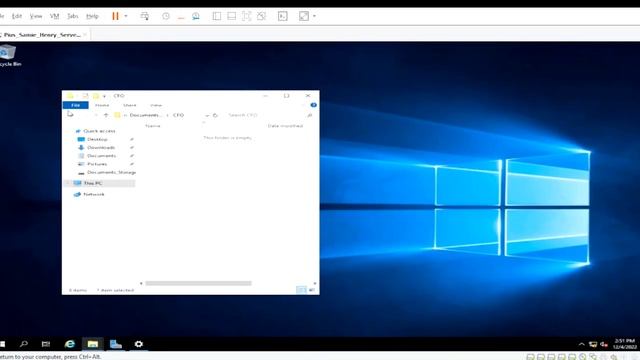Open Customize Quick Access Toolbar dropdown
Viewport: 640px width, 360px height.
pos(104,96)
